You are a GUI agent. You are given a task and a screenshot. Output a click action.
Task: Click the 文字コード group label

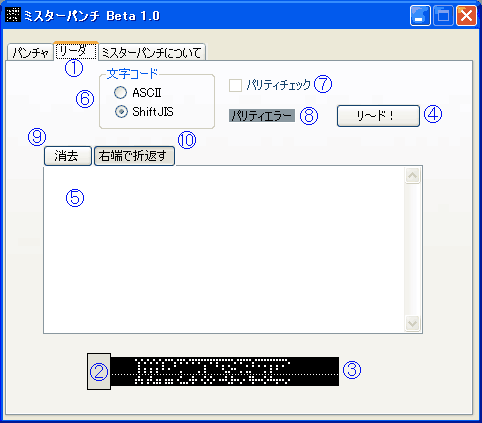(x=132, y=74)
